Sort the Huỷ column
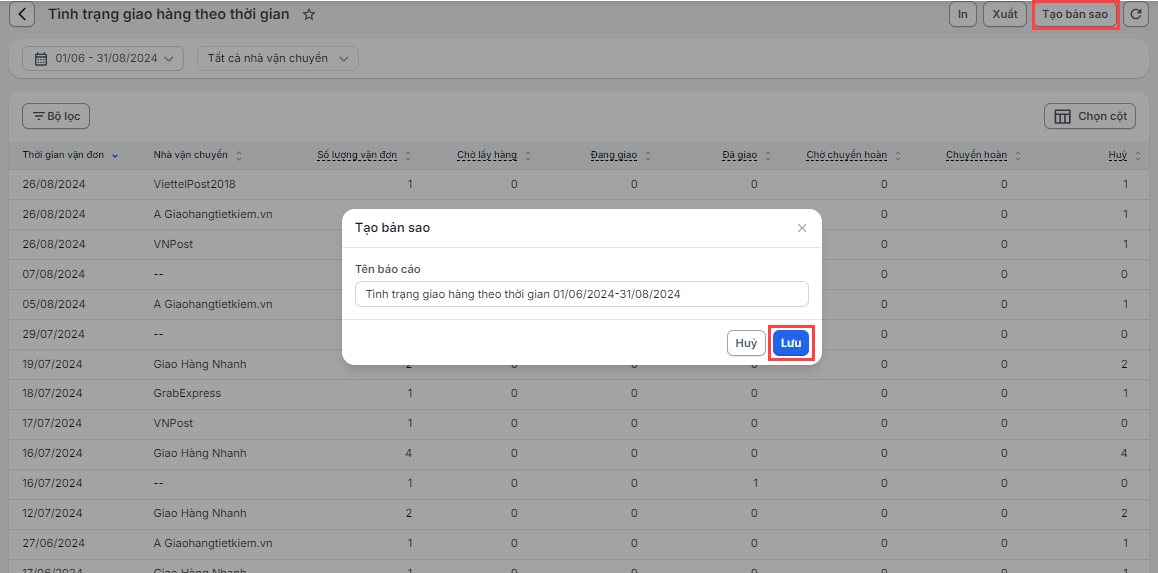This screenshot has width=1158, height=573. point(1137,156)
